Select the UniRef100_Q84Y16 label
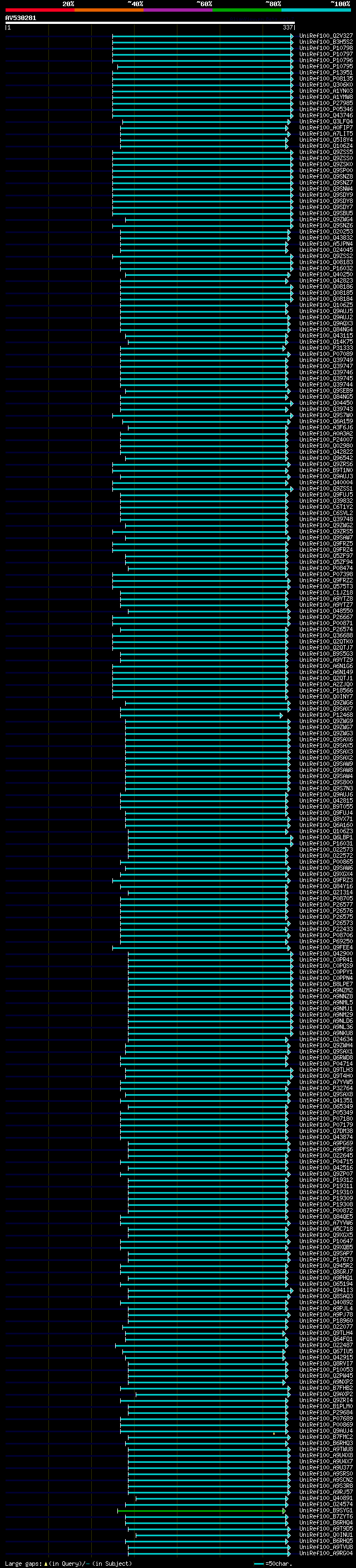This screenshot has height=1568, width=356. pos(326,887)
